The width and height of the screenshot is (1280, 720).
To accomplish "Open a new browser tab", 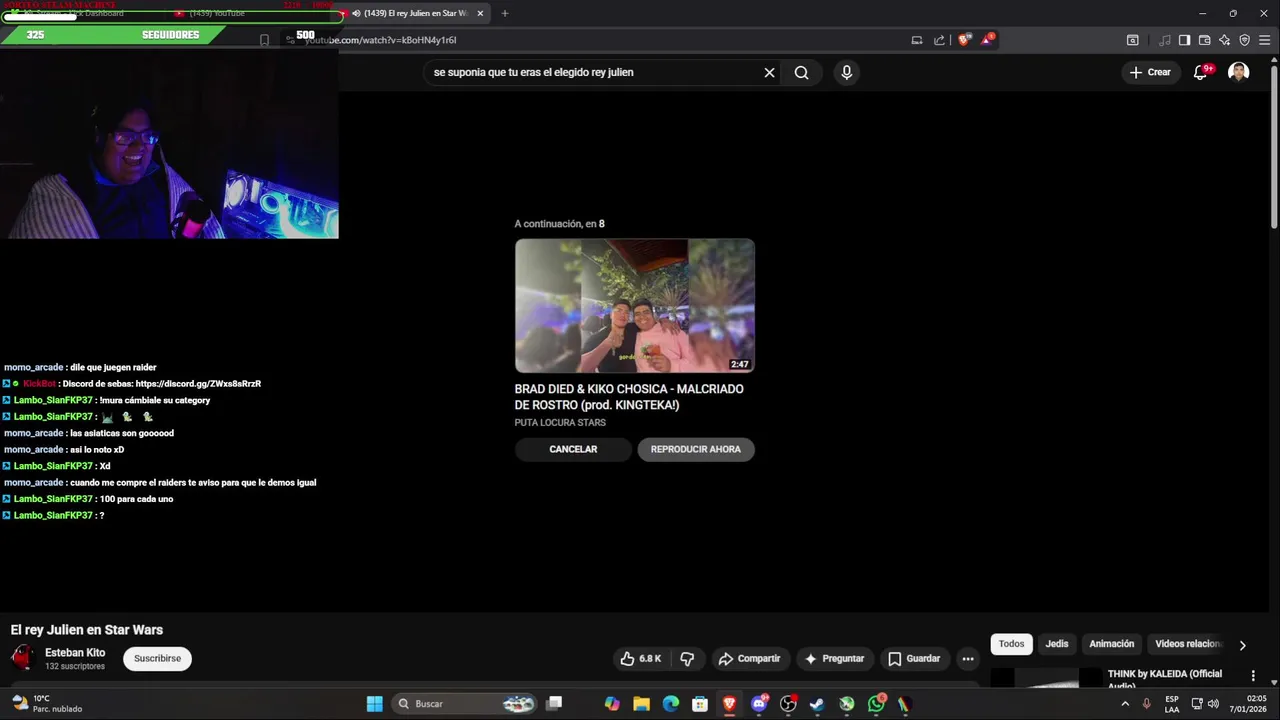I will [x=504, y=13].
